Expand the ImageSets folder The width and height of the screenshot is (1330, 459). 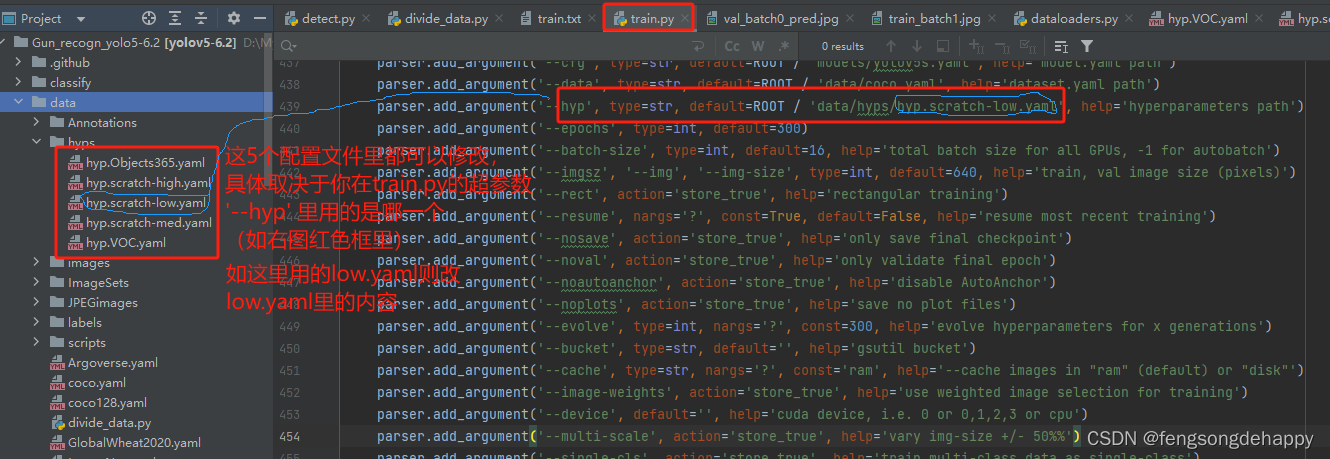click(38, 283)
